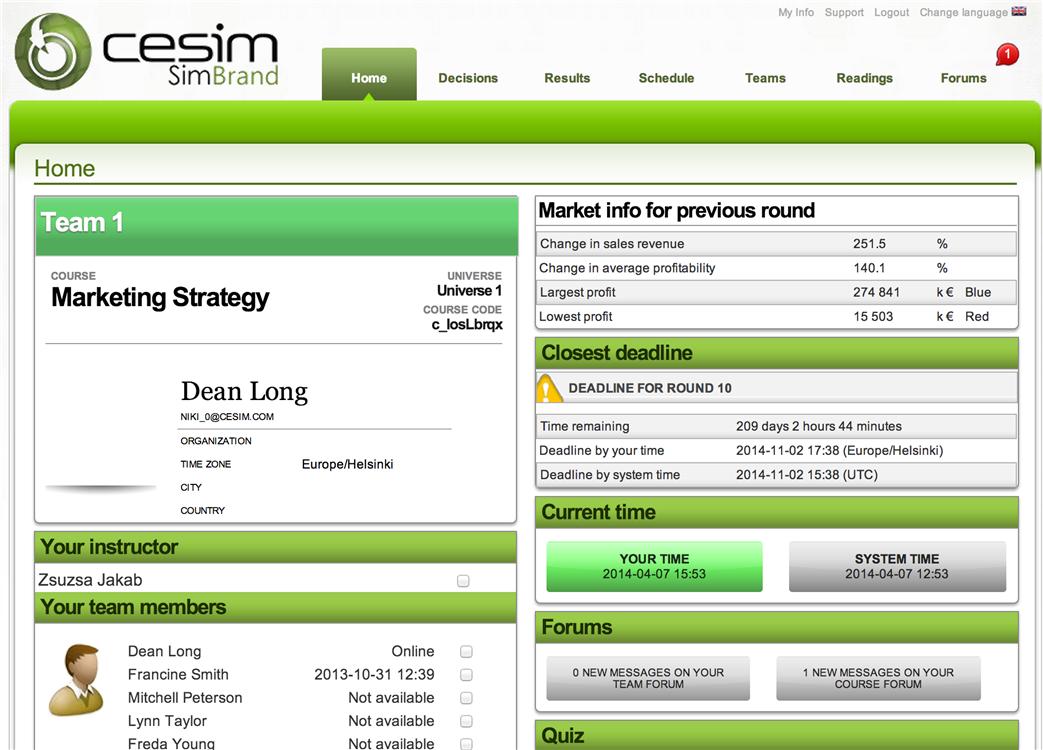Click Francine Smith in team members

178,675
